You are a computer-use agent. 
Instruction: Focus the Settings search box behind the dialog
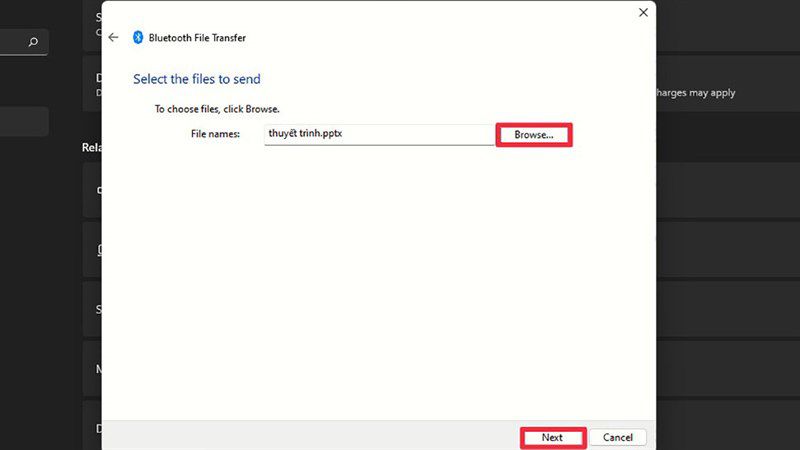pyautogui.click(x=24, y=42)
